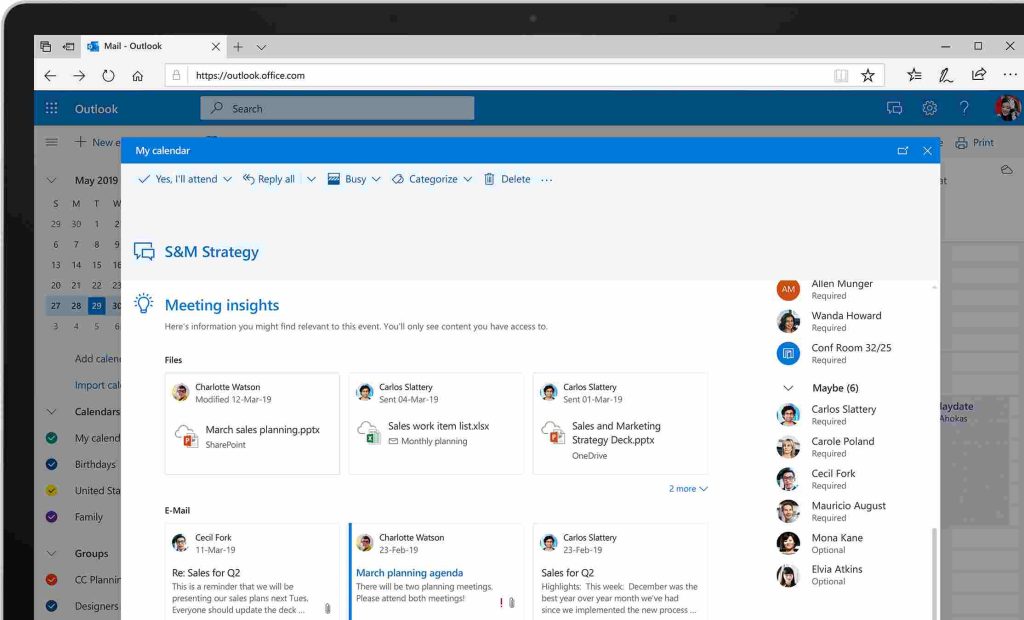The image size is (1024, 620).
Task: Click the S&M Strategy meeting icon
Action: pos(144,252)
